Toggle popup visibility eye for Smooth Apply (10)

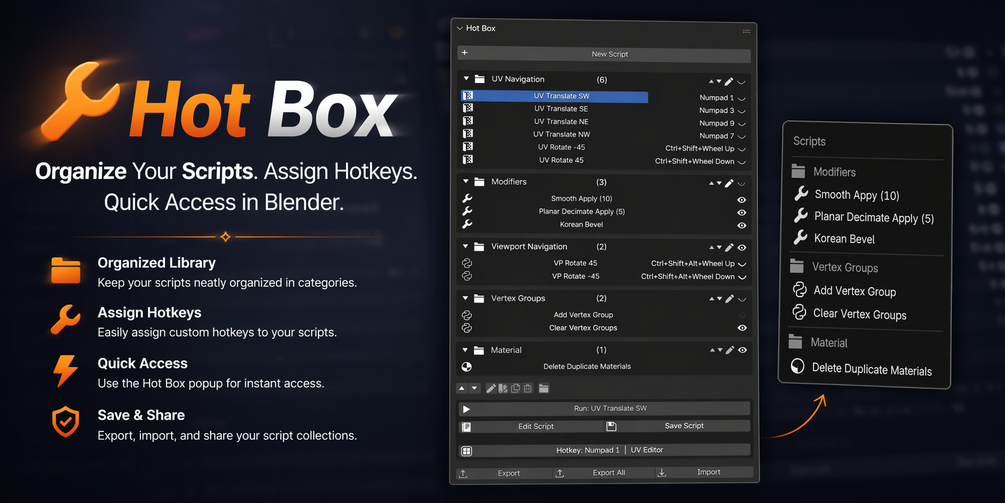[x=742, y=199]
